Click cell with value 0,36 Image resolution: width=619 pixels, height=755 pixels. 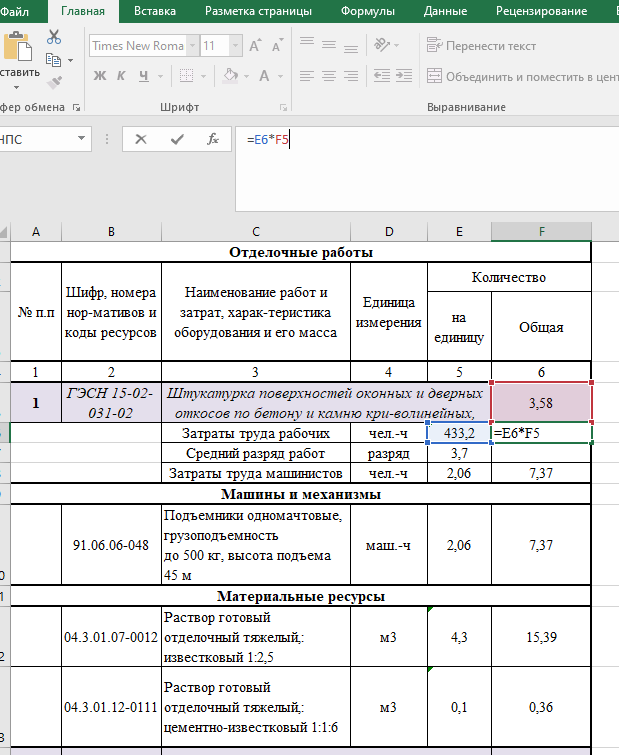[542, 707]
